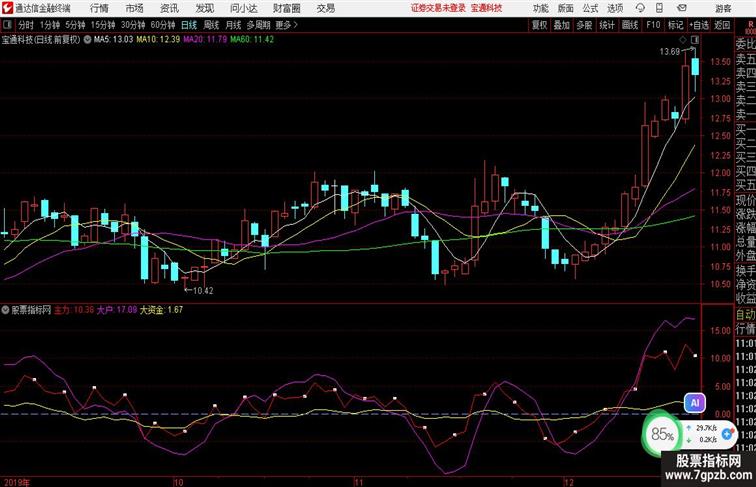Click the 复权 toolbar button
Viewport: 756px width, 487px height.
[x=539, y=25]
